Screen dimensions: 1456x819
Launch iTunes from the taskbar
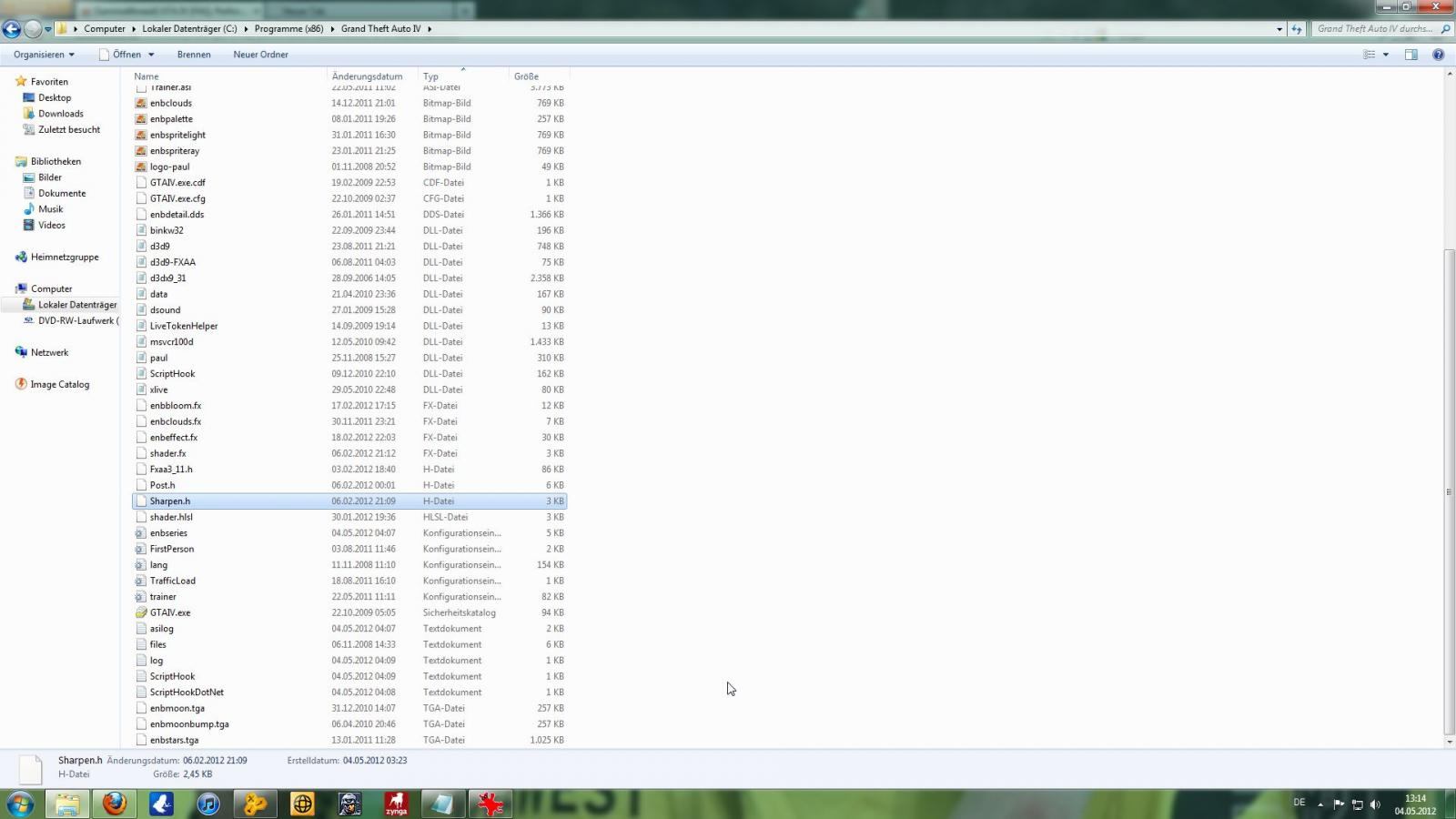pyautogui.click(x=208, y=804)
